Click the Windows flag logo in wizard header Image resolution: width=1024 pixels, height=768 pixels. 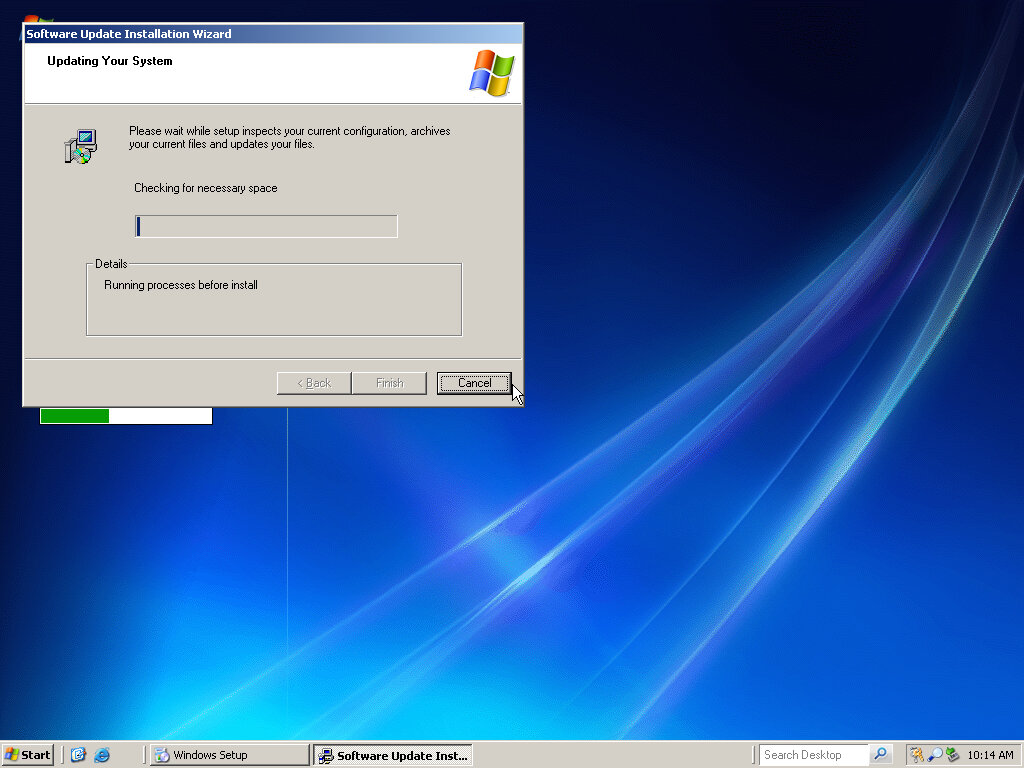coord(491,73)
